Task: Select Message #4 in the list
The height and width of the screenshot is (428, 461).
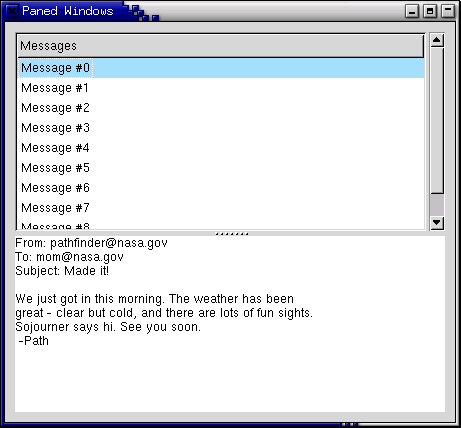Action: click(221, 148)
